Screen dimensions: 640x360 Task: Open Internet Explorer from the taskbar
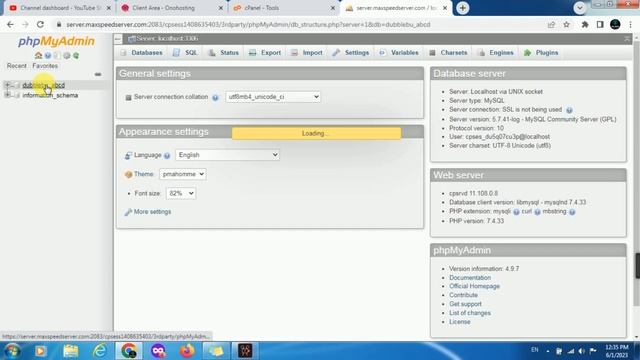click(99, 351)
